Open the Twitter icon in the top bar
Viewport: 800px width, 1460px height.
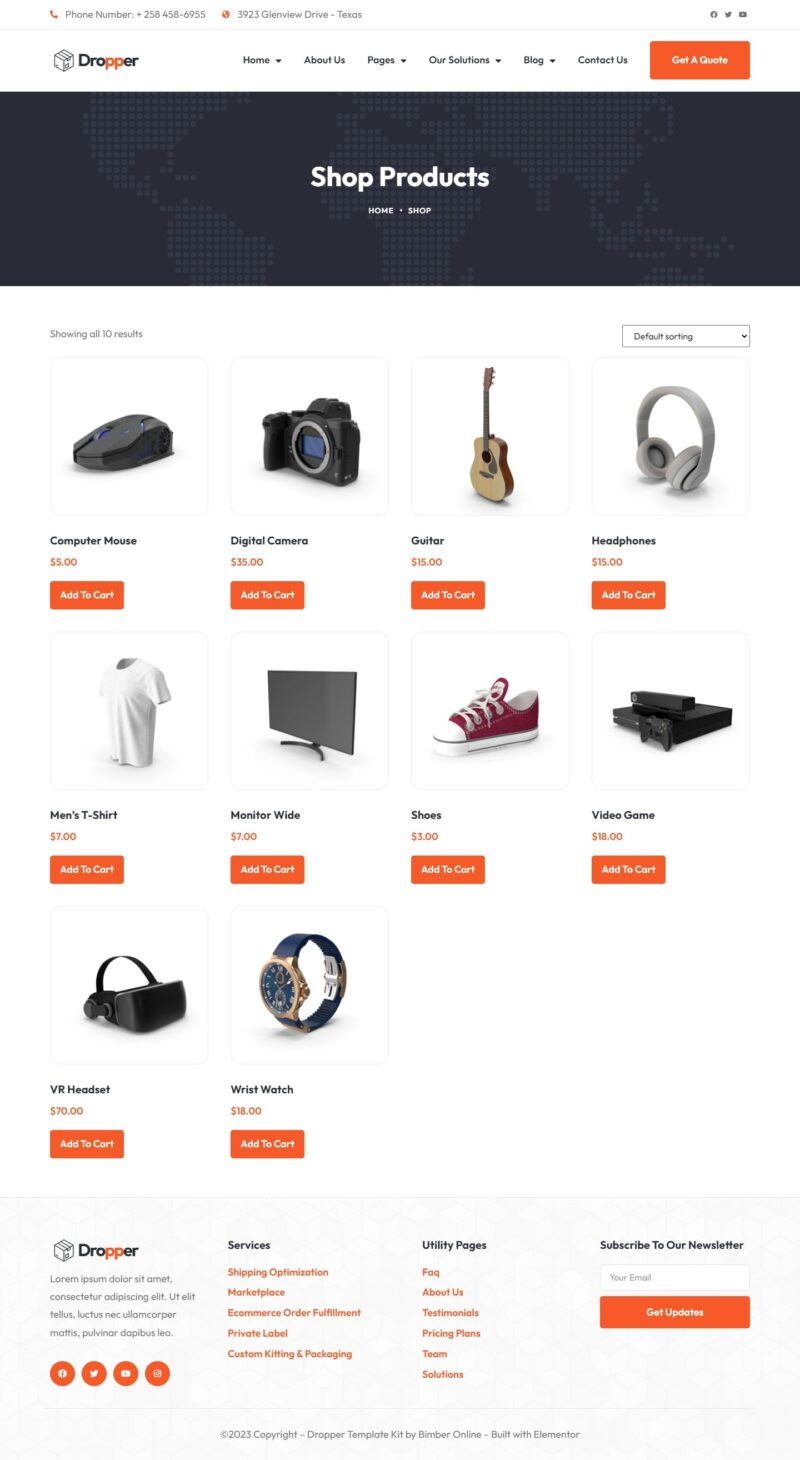[x=728, y=15]
